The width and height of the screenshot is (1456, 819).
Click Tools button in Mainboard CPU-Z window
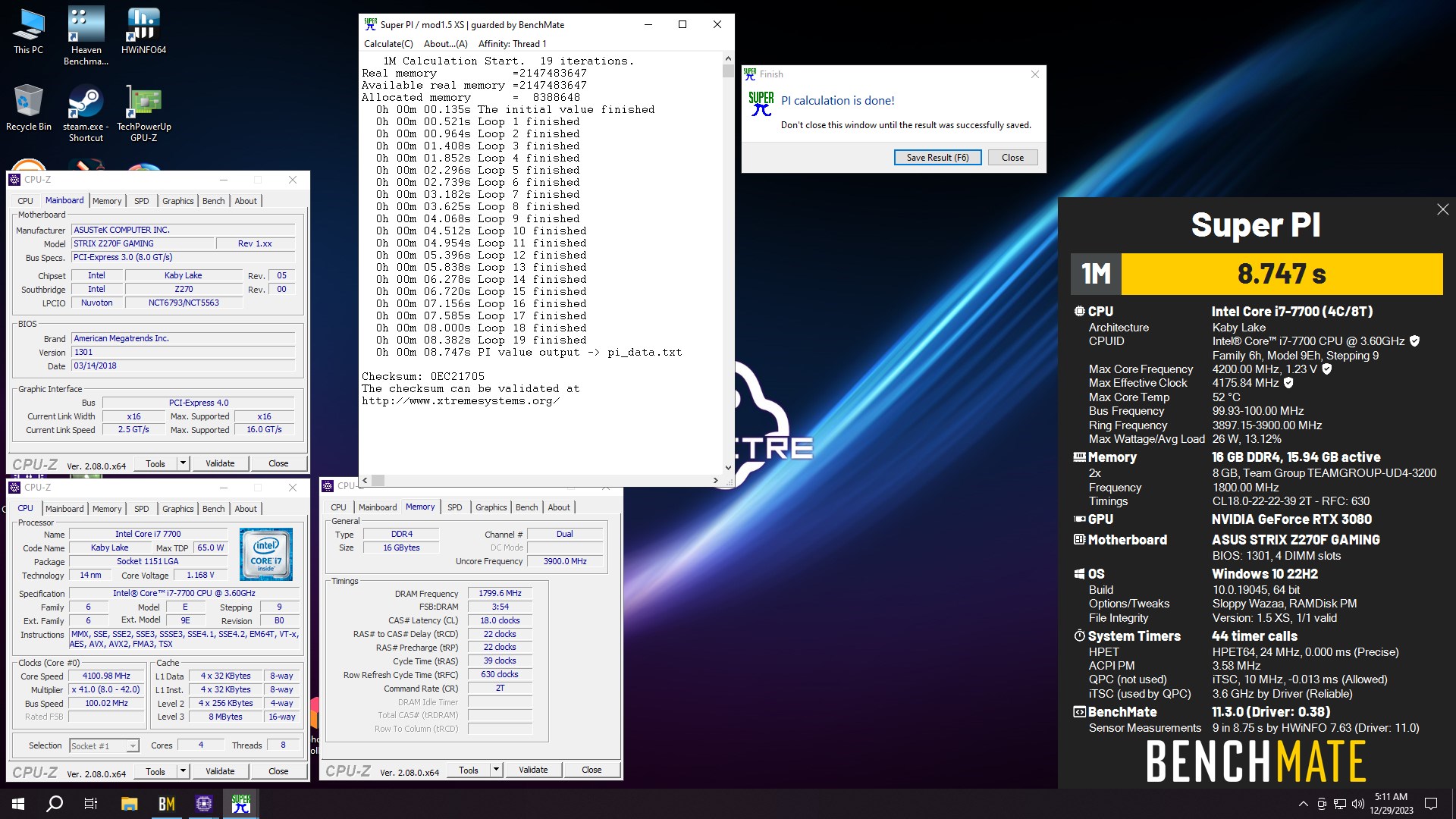click(x=155, y=463)
